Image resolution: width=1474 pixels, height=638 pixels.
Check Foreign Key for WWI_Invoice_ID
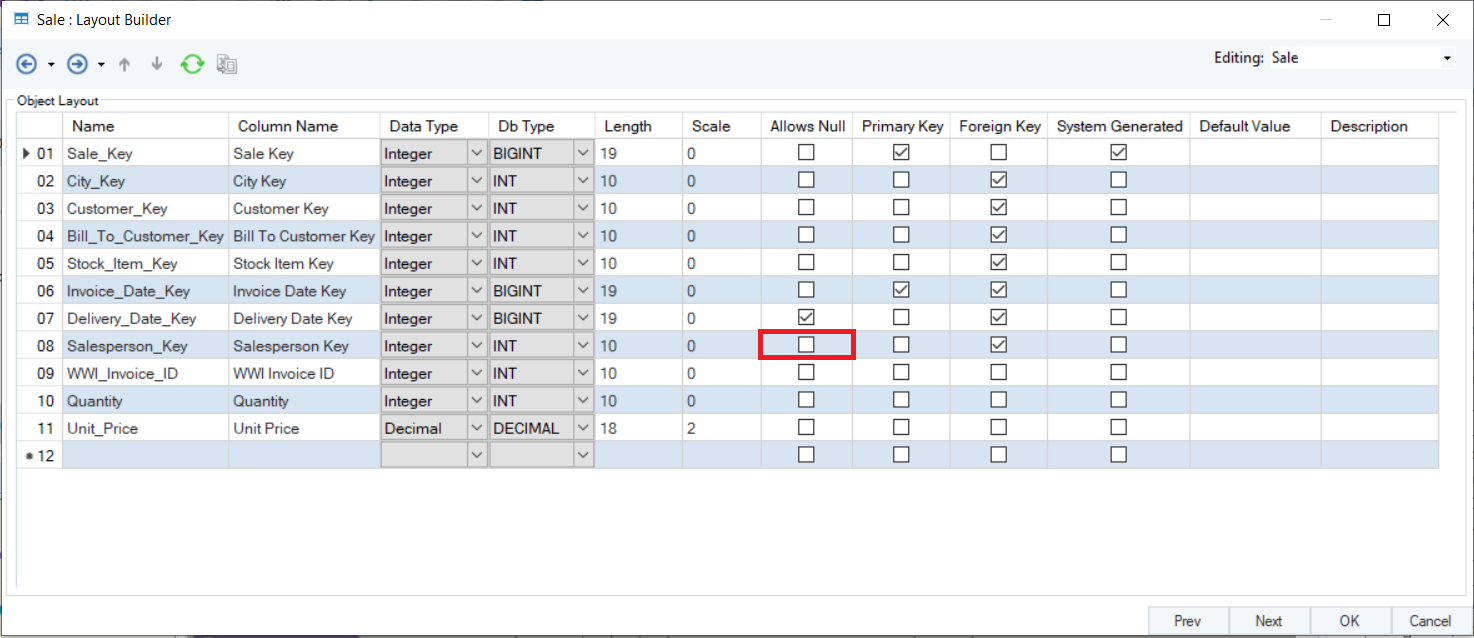[998, 372]
